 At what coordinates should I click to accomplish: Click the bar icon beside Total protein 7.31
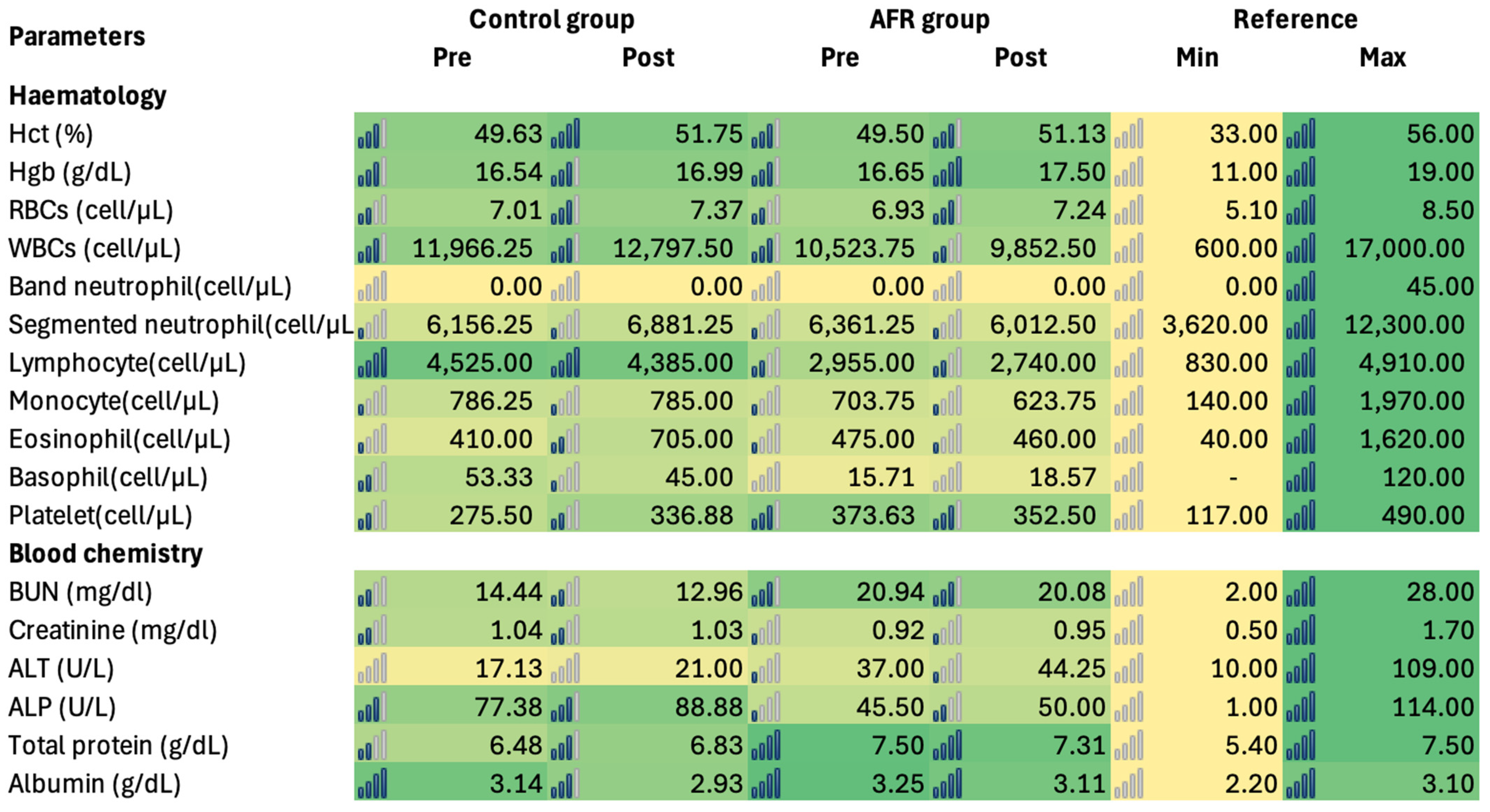[947, 745]
